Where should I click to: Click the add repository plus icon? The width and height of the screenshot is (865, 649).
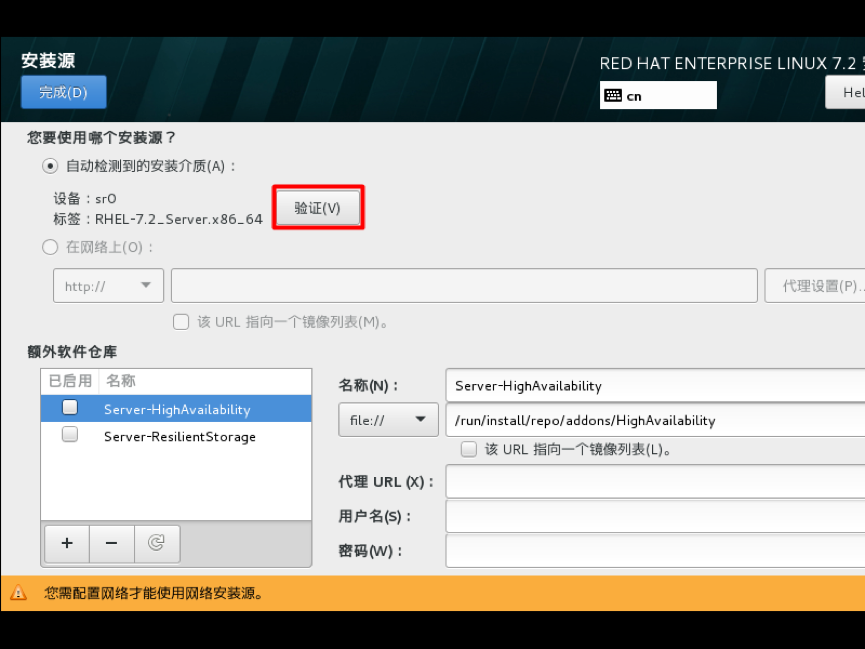(x=67, y=544)
